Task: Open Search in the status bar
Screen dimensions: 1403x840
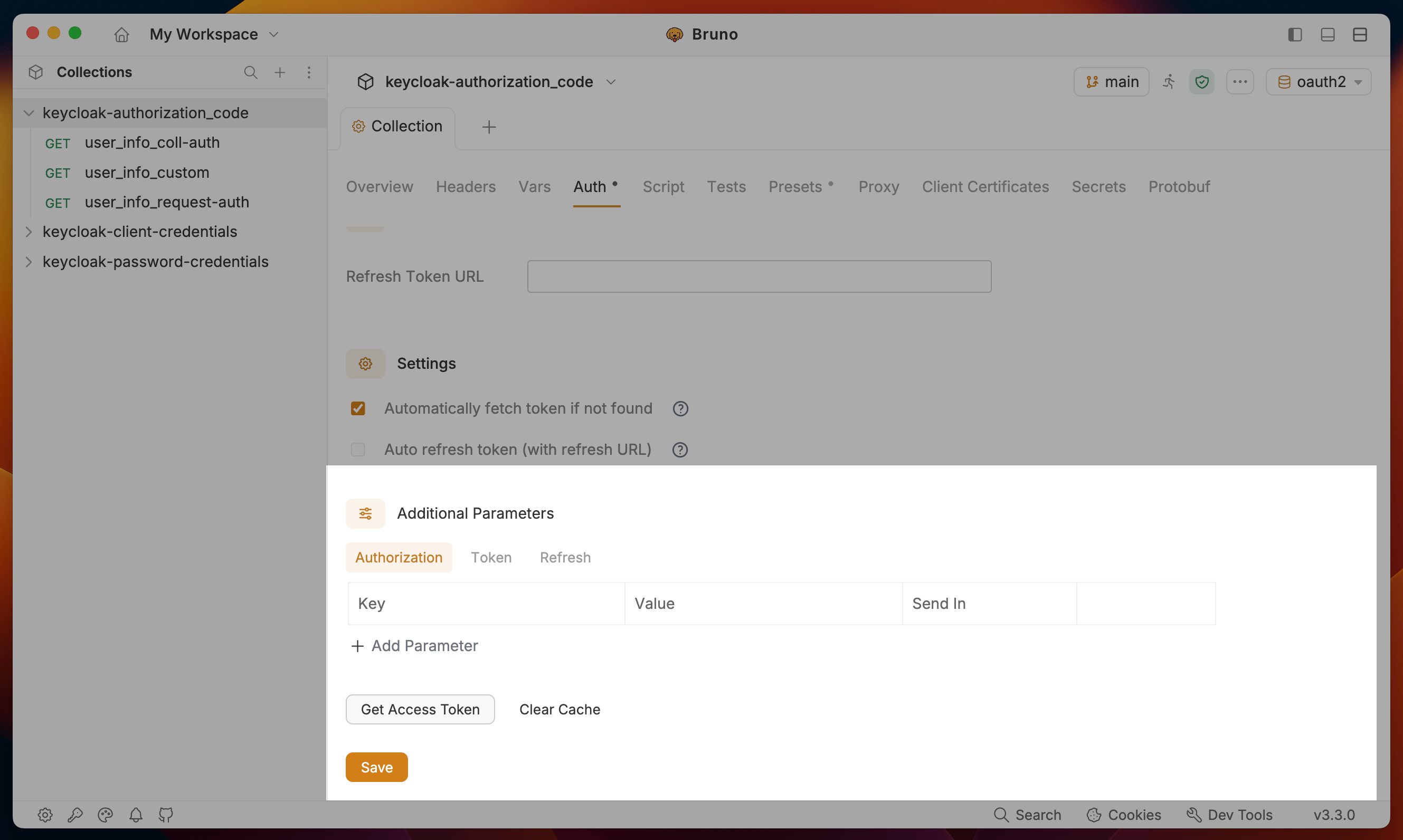Action: [1027, 815]
